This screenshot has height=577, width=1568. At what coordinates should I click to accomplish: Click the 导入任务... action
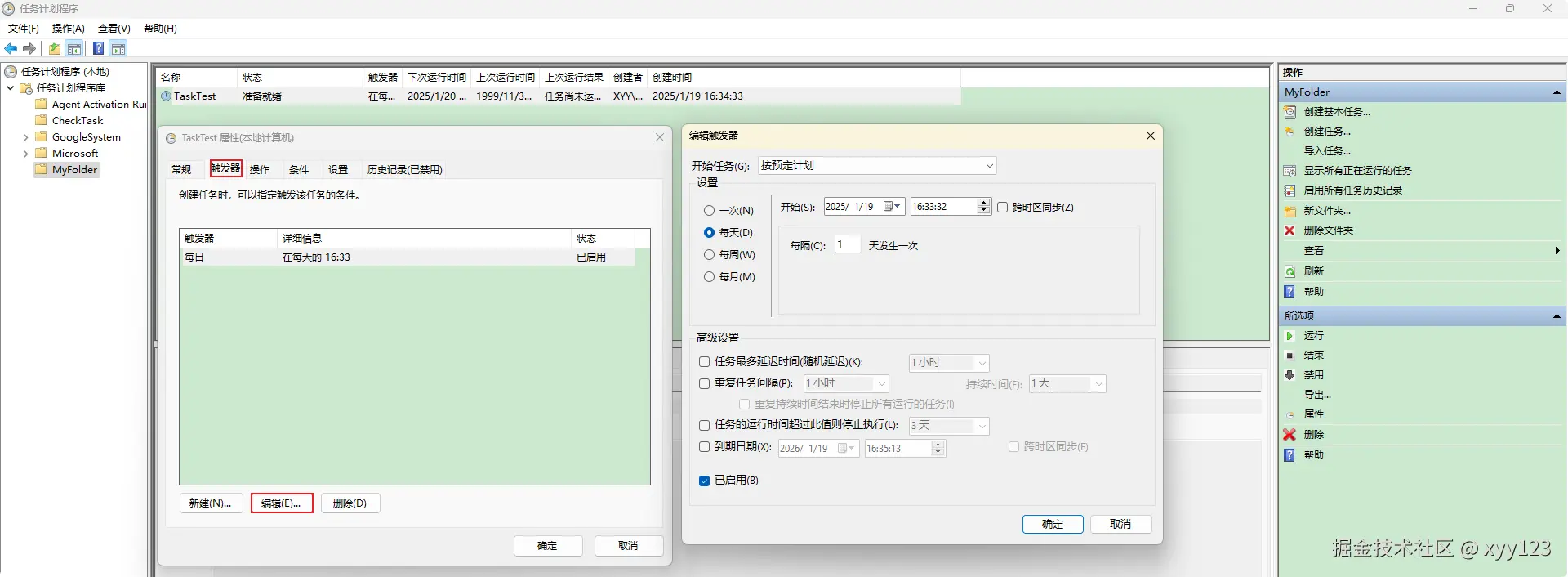[x=1327, y=151]
